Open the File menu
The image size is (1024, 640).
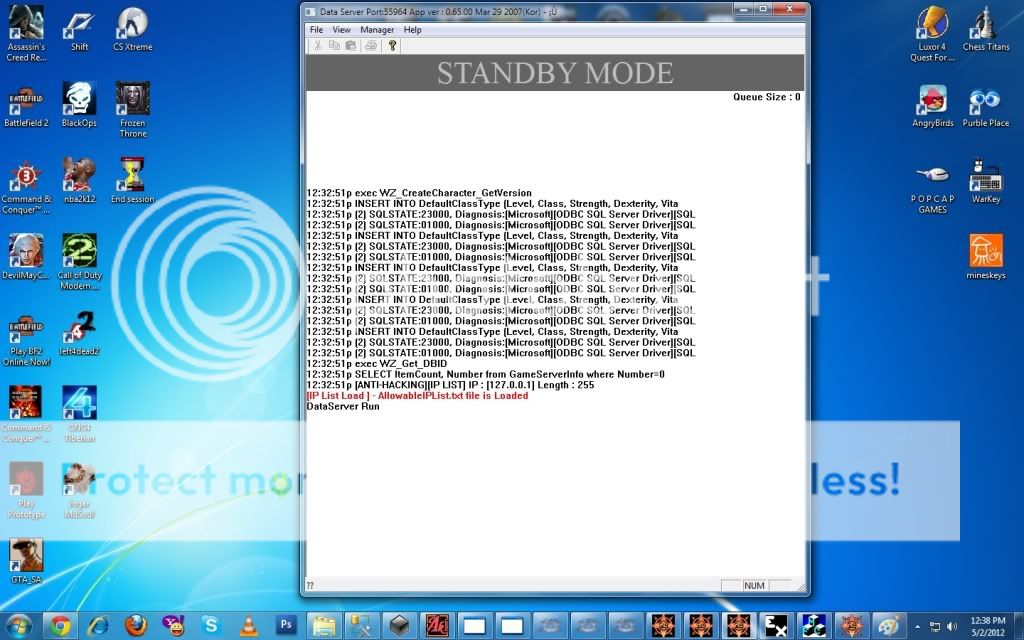click(316, 30)
